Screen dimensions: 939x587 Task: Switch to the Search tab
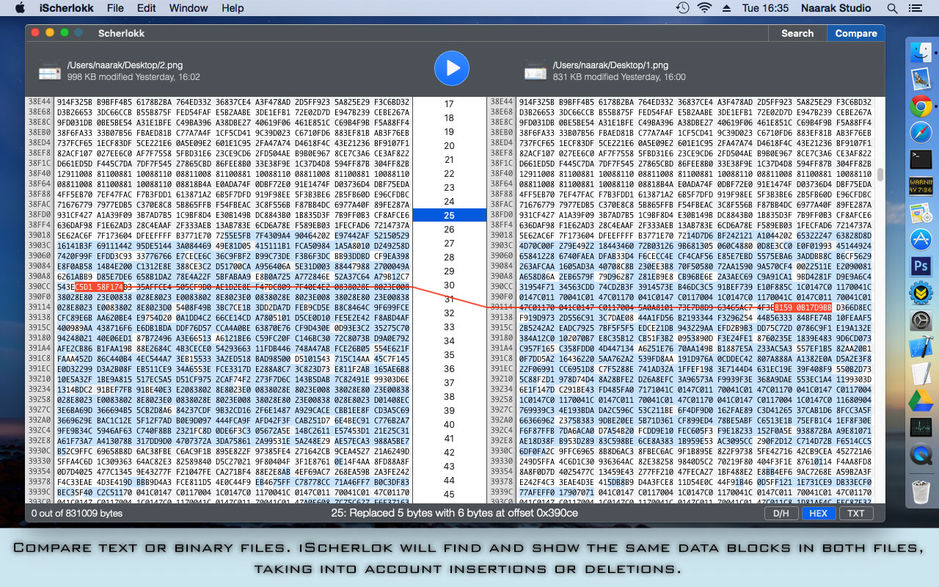click(797, 33)
